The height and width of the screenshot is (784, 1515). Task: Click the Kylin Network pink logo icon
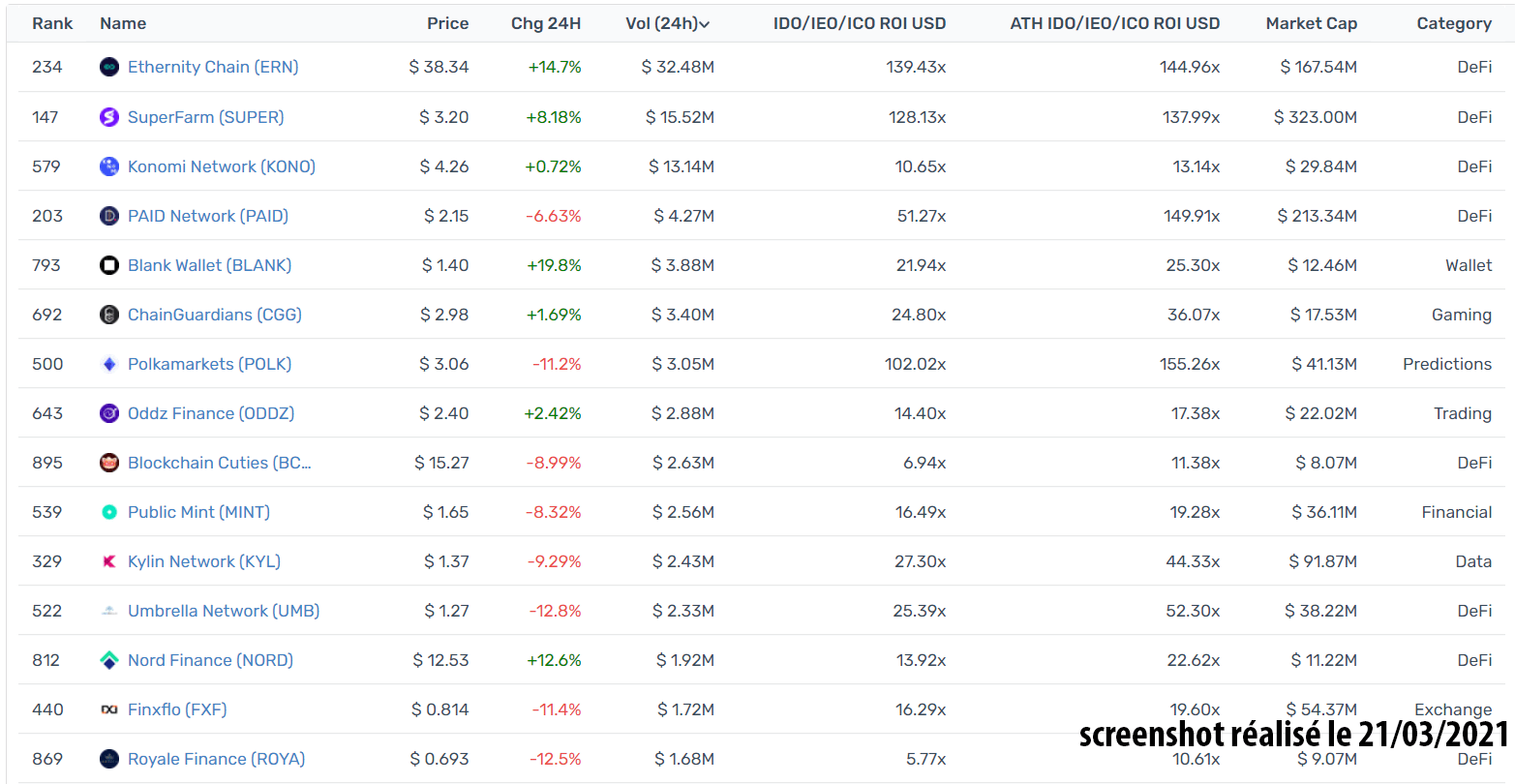(x=109, y=561)
